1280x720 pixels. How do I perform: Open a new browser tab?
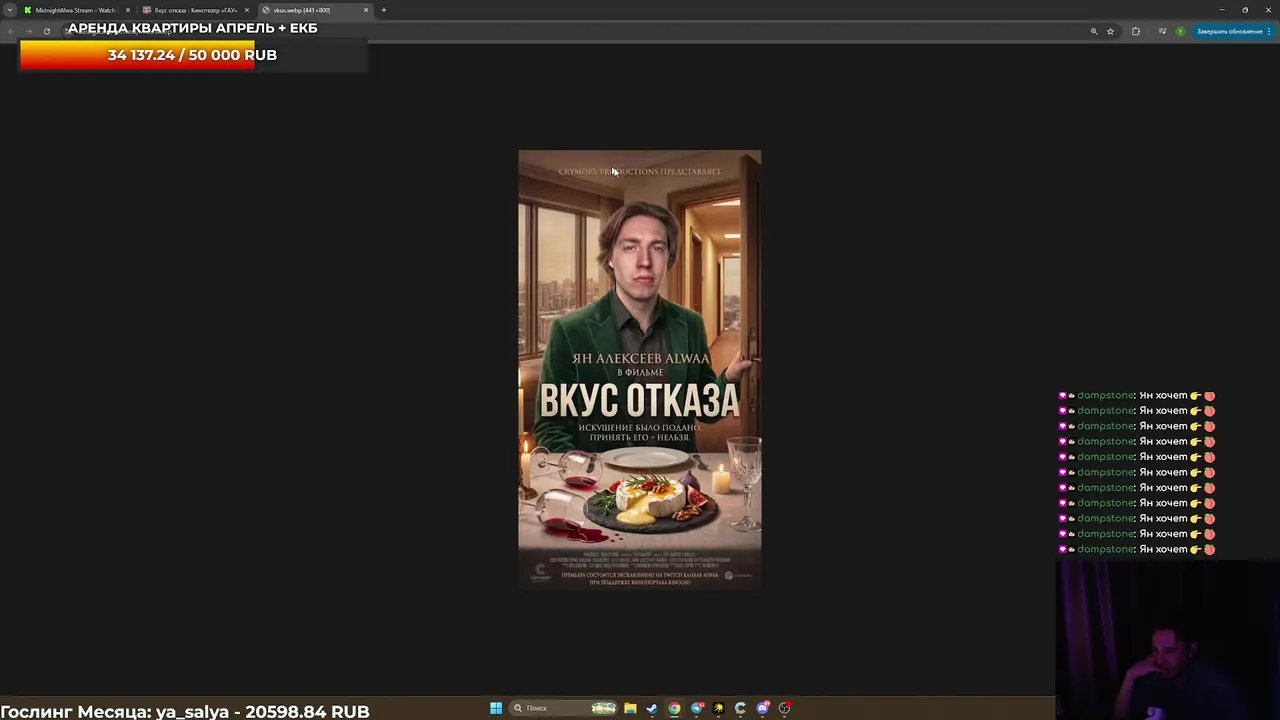click(x=384, y=10)
